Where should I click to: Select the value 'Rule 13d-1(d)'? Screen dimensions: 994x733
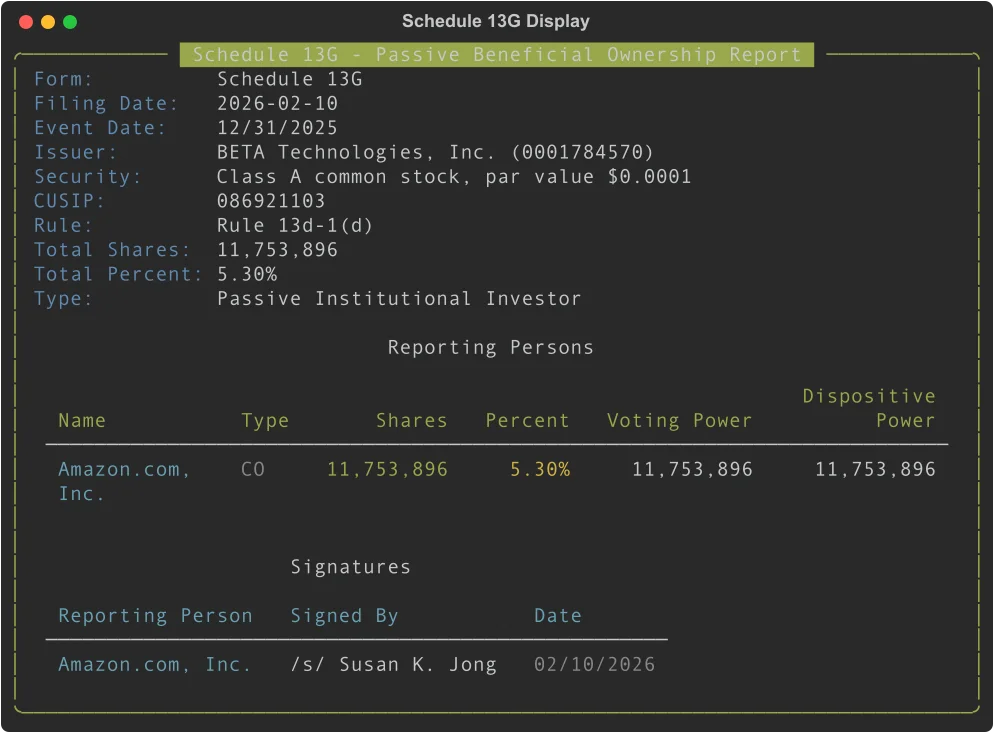(295, 226)
